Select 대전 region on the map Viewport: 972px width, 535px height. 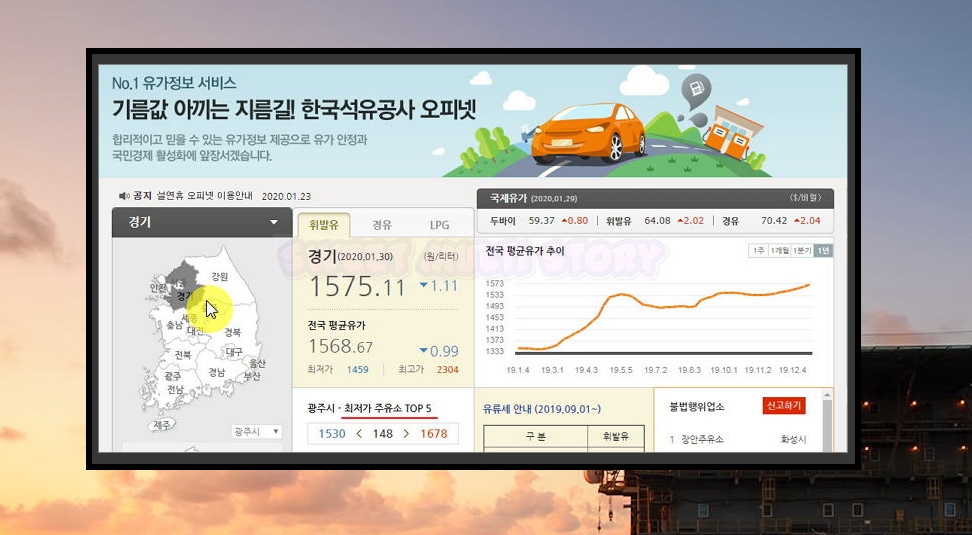click(x=195, y=331)
